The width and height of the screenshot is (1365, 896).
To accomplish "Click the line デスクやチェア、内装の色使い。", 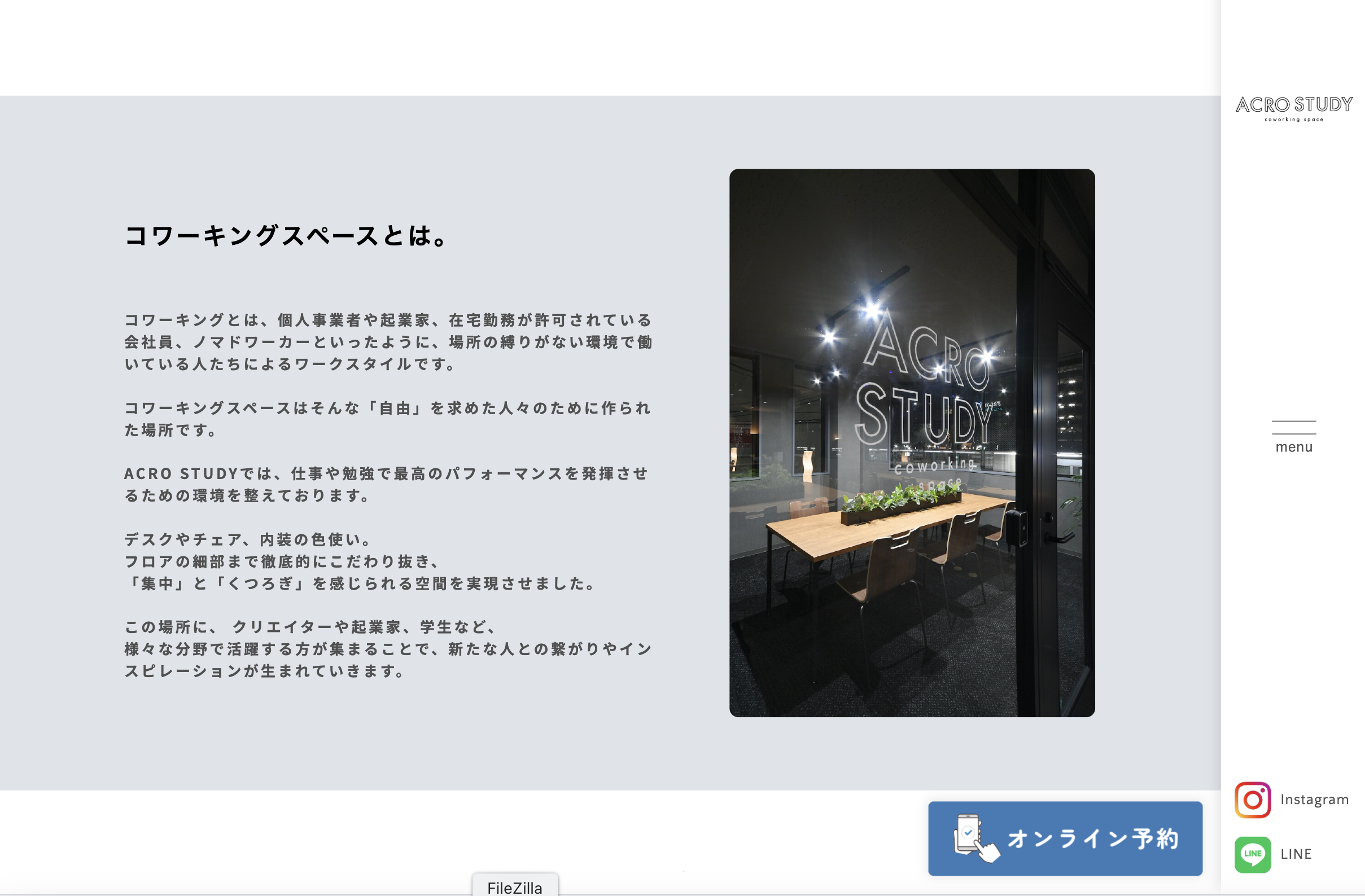I will (x=248, y=539).
